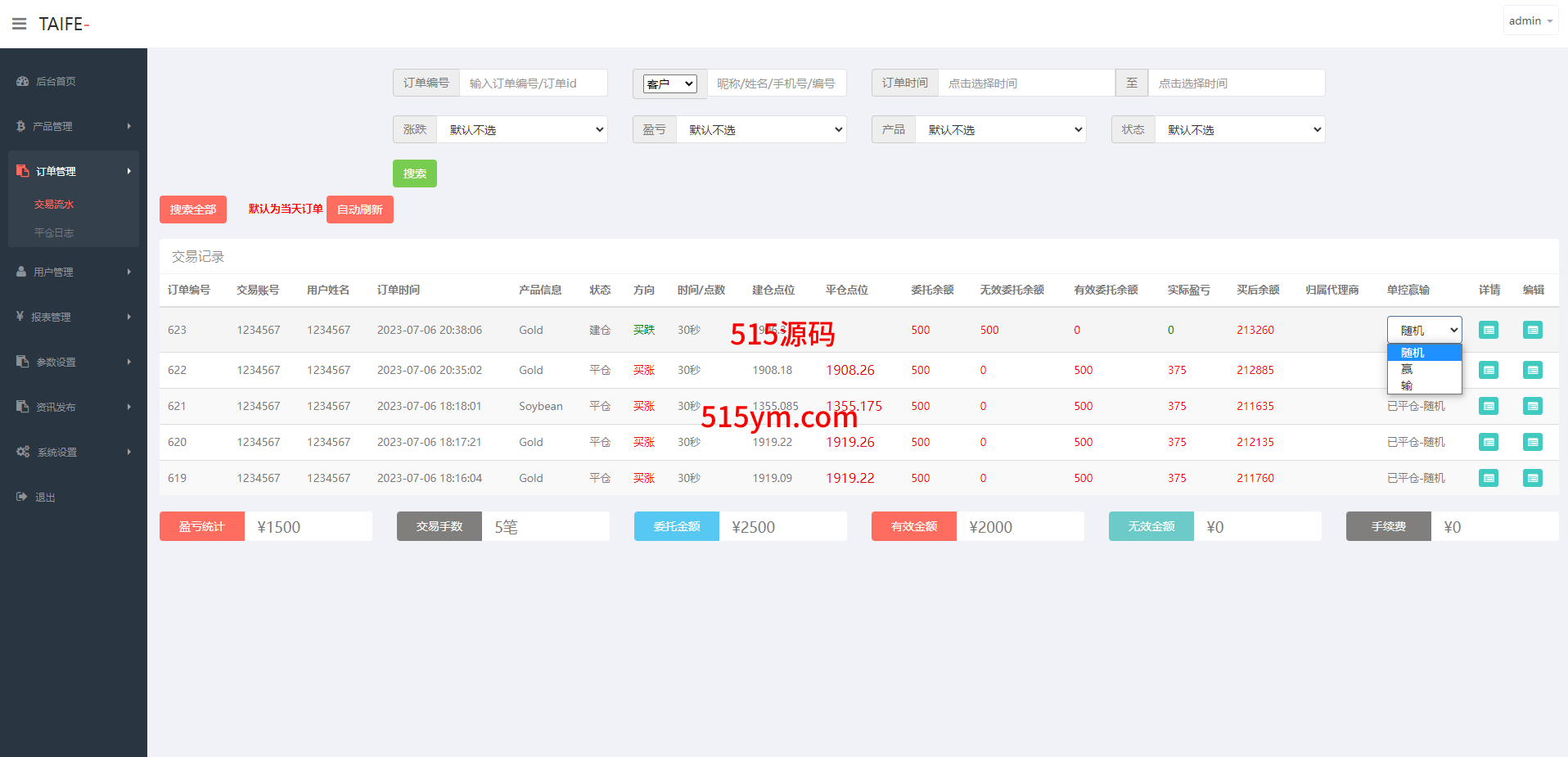The height and width of the screenshot is (757, 1568).
Task: Click edit icon for order 619
Action: click(1532, 478)
